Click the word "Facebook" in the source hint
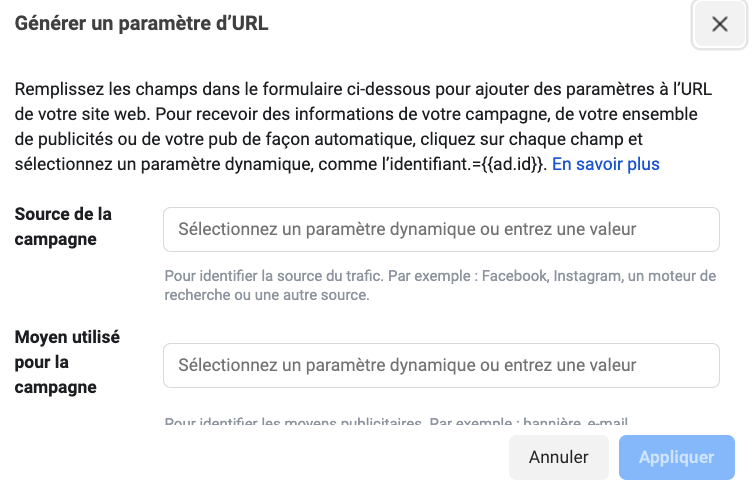 coord(515,276)
